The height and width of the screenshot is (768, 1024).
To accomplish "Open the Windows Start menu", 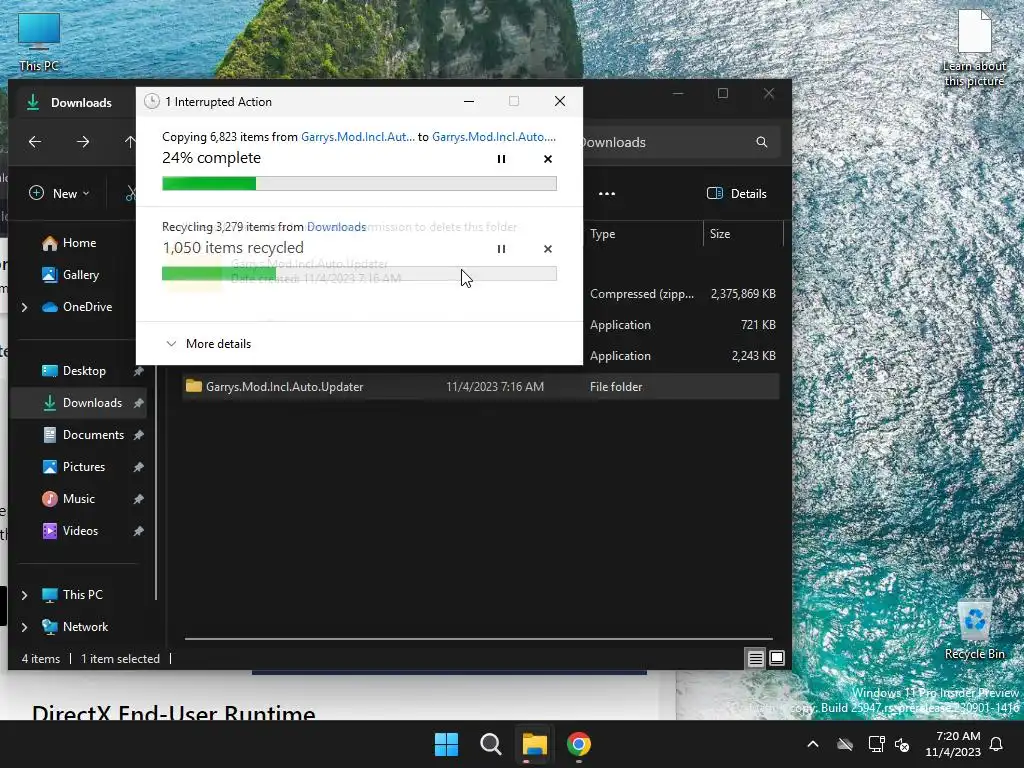I will pyautogui.click(x=447, y=744).
